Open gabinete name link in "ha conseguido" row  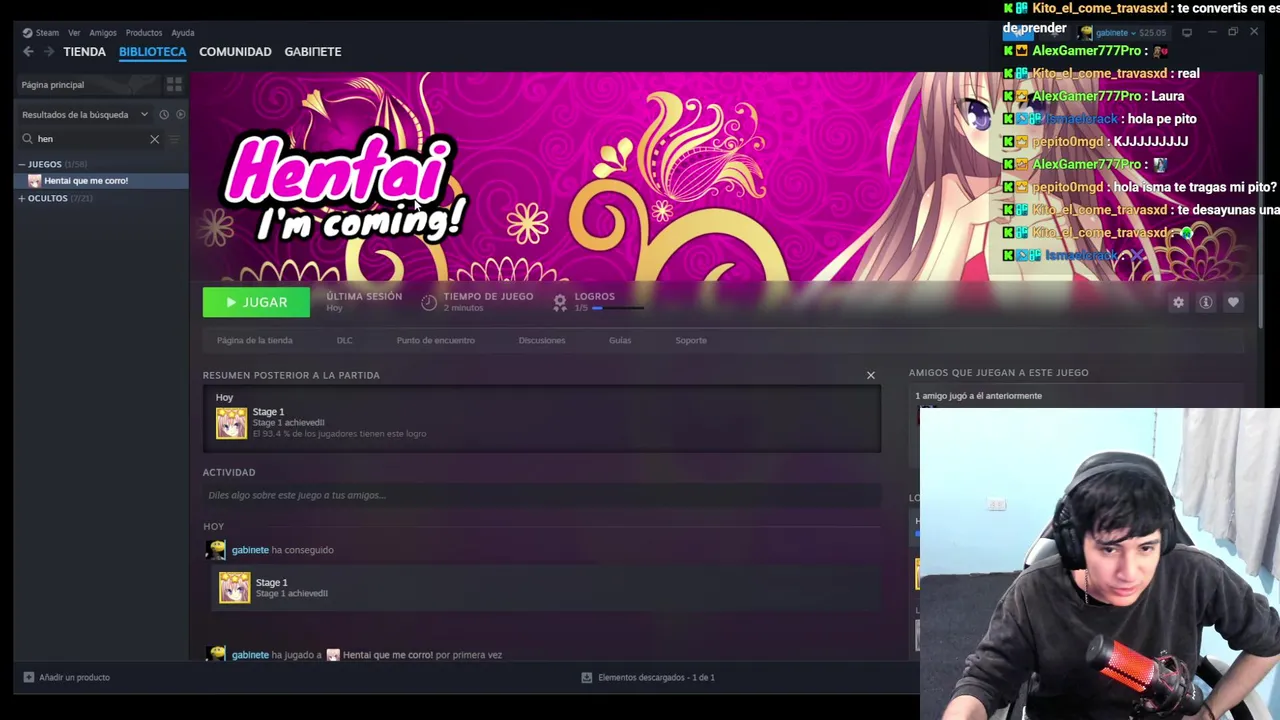tap(250, 550)
